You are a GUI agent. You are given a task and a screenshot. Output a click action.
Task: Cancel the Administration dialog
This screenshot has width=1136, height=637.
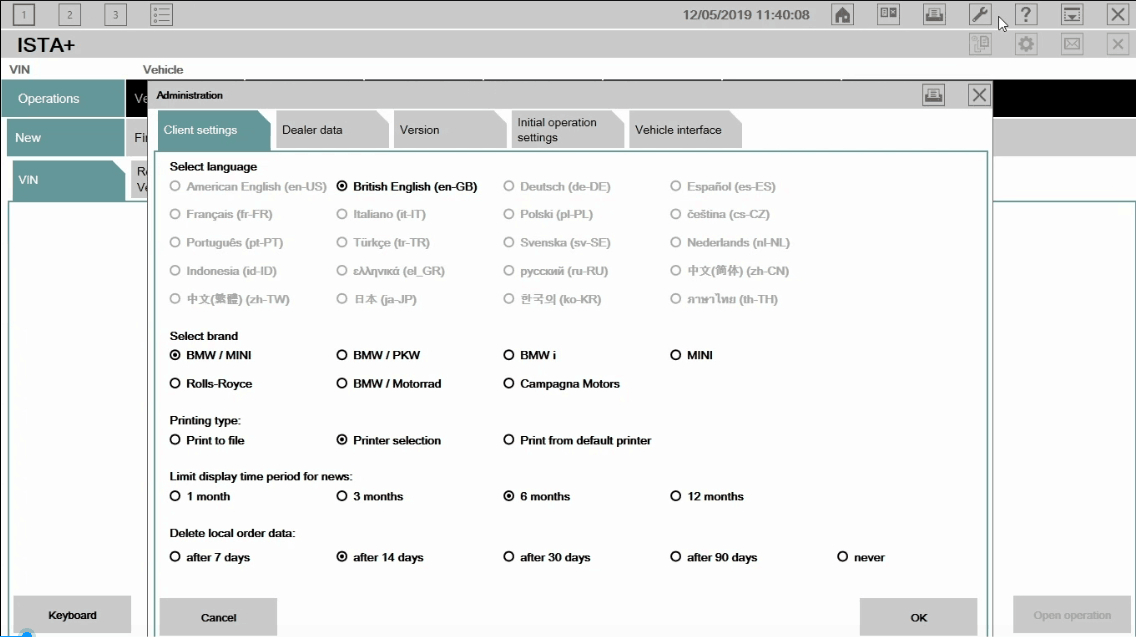(x=218, y=617)
